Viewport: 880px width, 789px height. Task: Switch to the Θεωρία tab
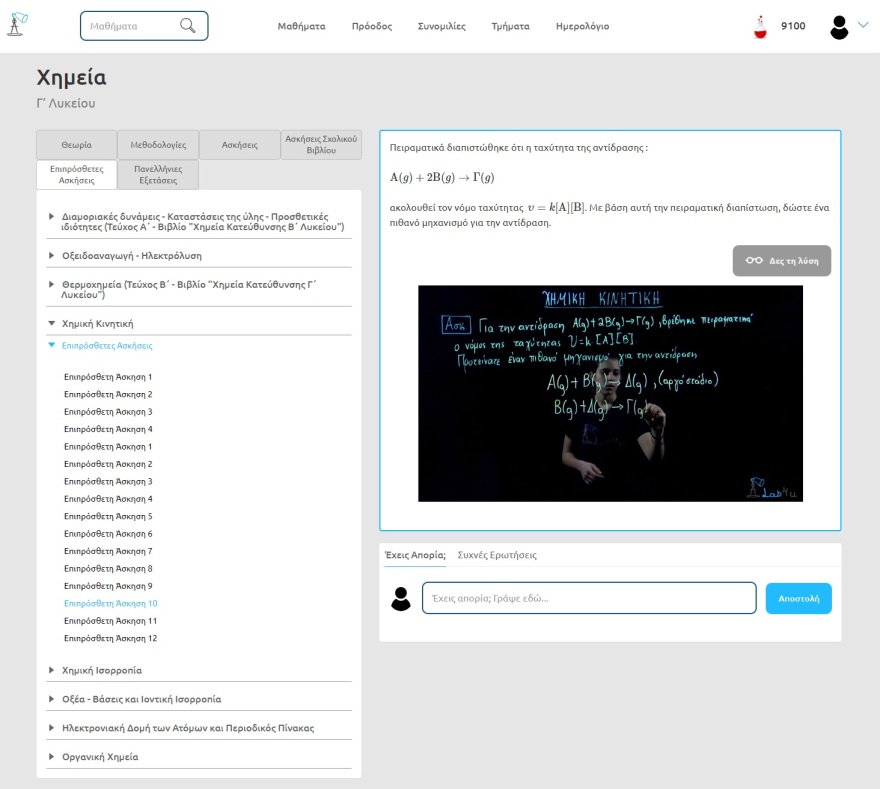point(76,145)
